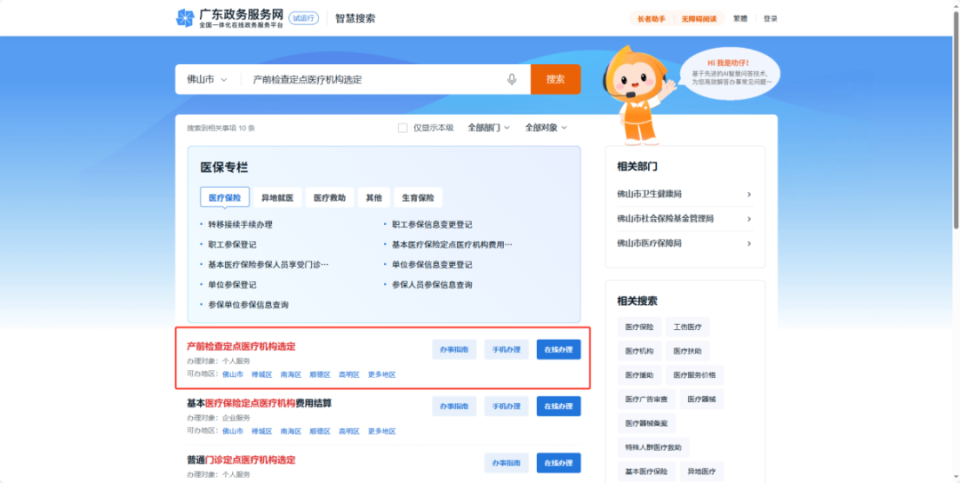This screenshot has height=483, width=960.
Task: Click the 工伤医疗 related search tag
Action: click(688, 327)
